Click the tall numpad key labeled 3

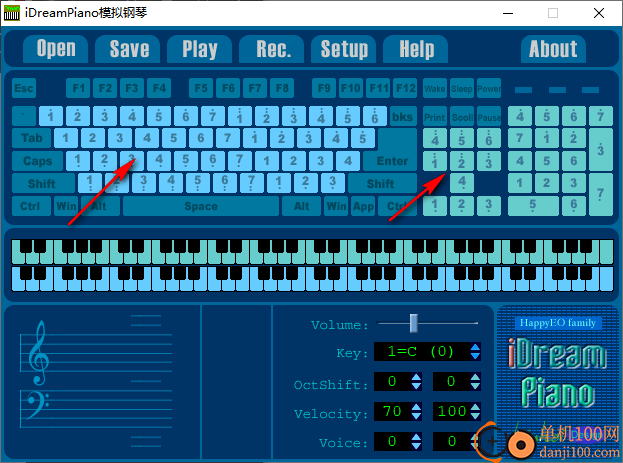[601, 149]
